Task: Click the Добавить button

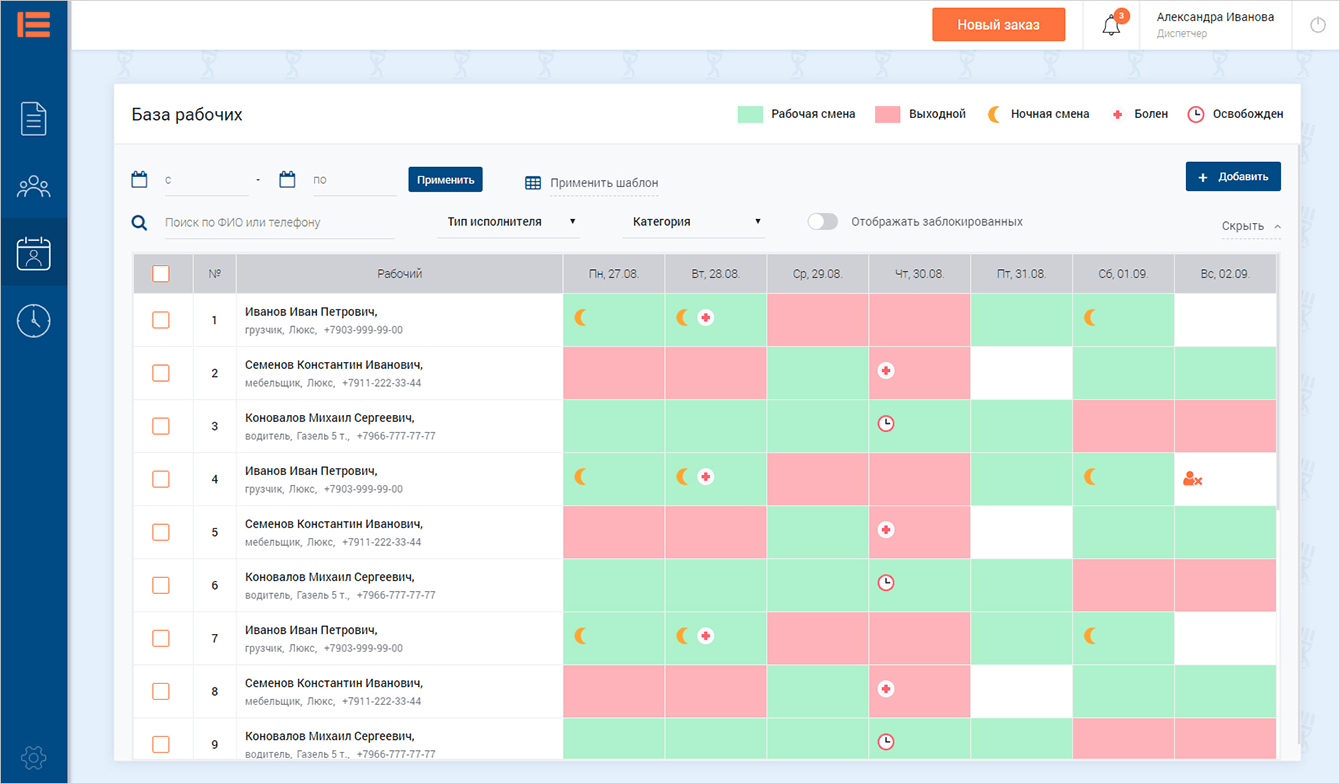Action: tap(1233, 177)
